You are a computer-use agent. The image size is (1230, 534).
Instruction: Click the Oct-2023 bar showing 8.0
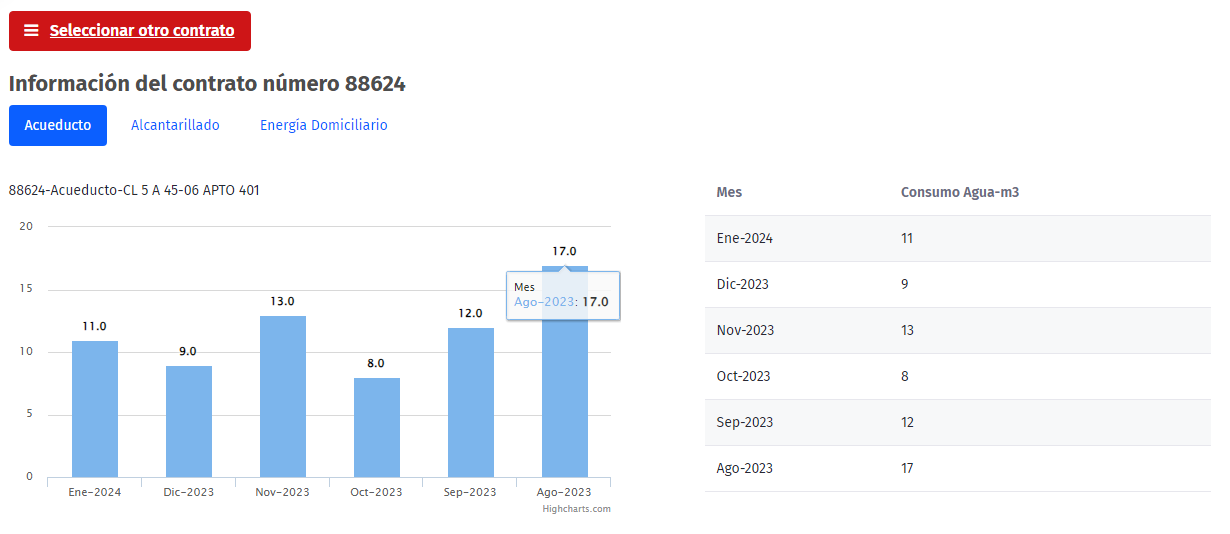pyautogui.click(x=377, y=428)
